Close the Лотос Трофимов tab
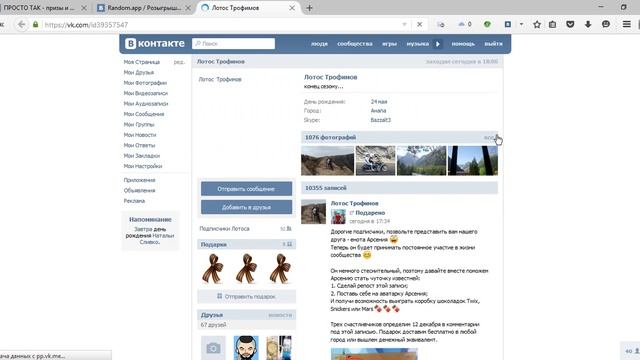The height and width of the screenshot is (360, 640). (x=292, y=8)
